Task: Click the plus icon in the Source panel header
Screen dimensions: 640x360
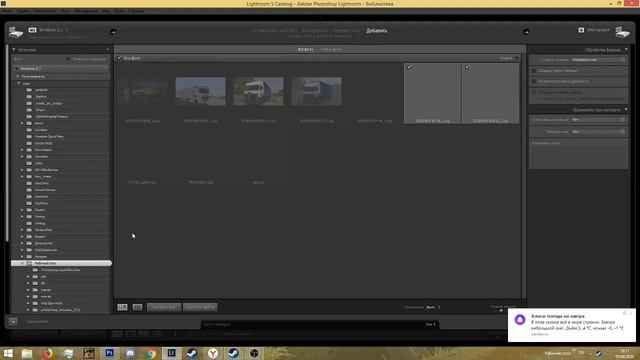Action: click(x=107, y=50)
